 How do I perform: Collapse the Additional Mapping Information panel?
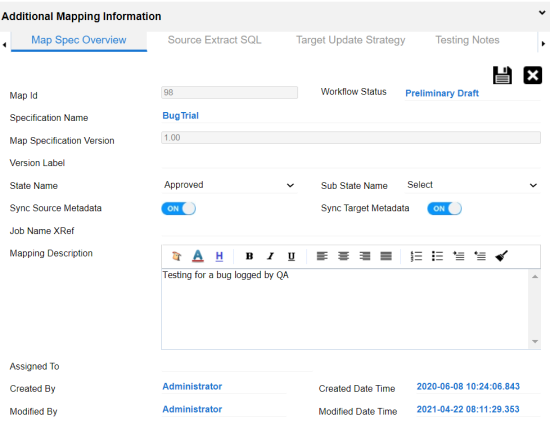coord(542,13)
